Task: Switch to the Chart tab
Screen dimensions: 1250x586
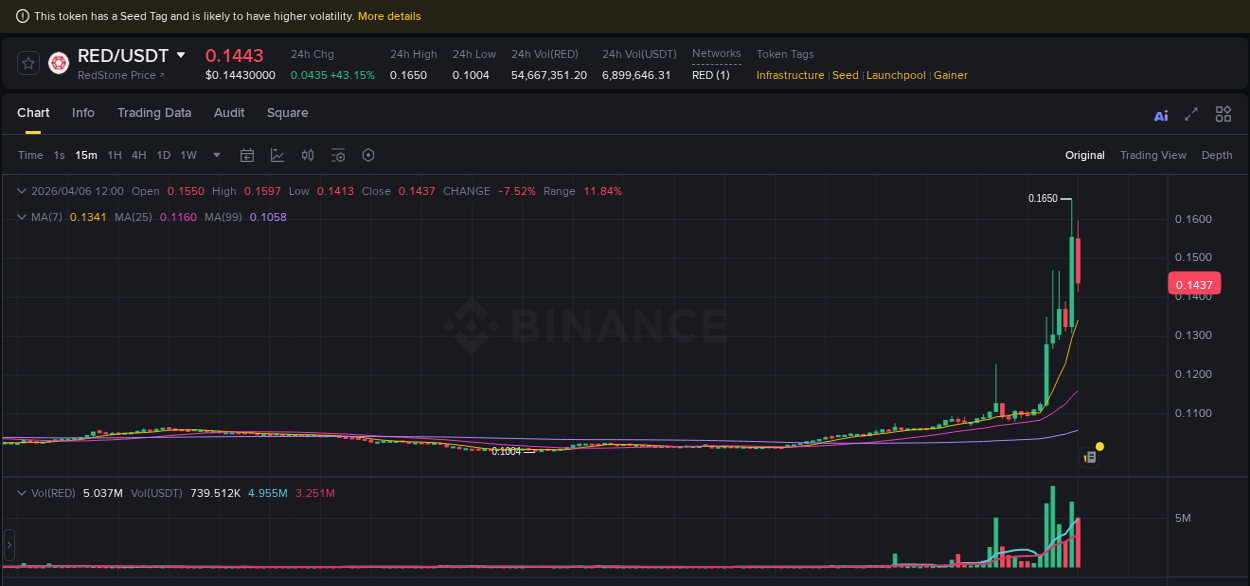Action: 33,113
